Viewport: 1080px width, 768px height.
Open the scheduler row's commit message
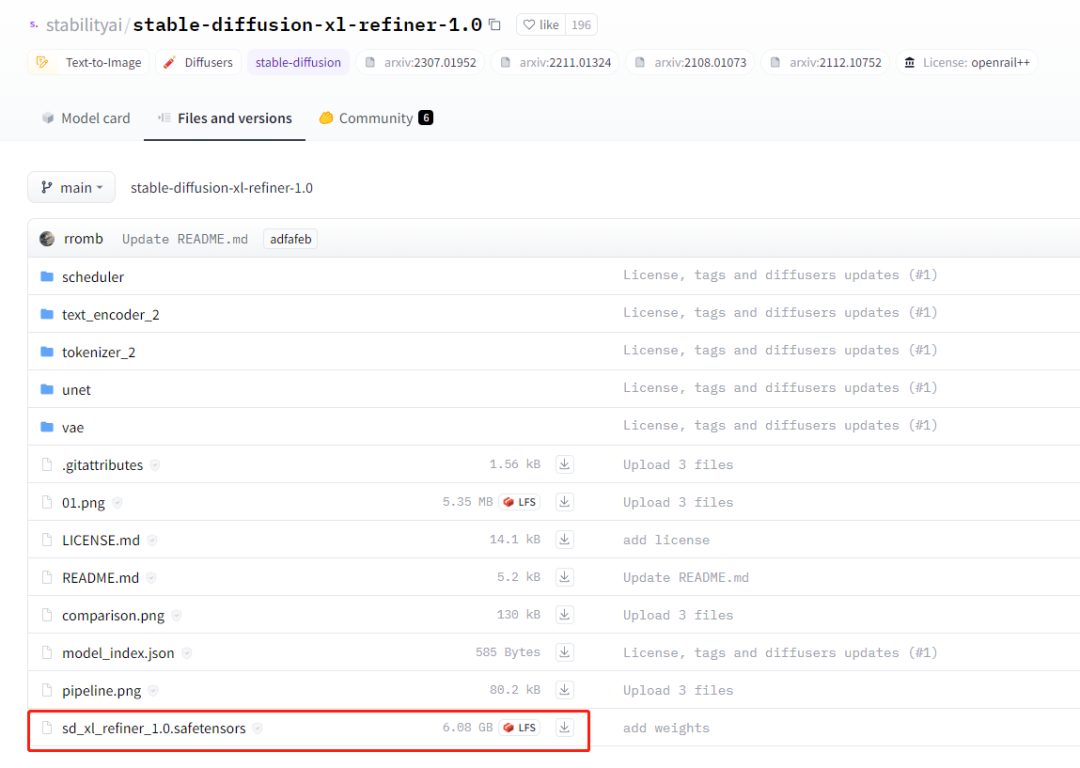pyautogui.click(x=780, y=275)
